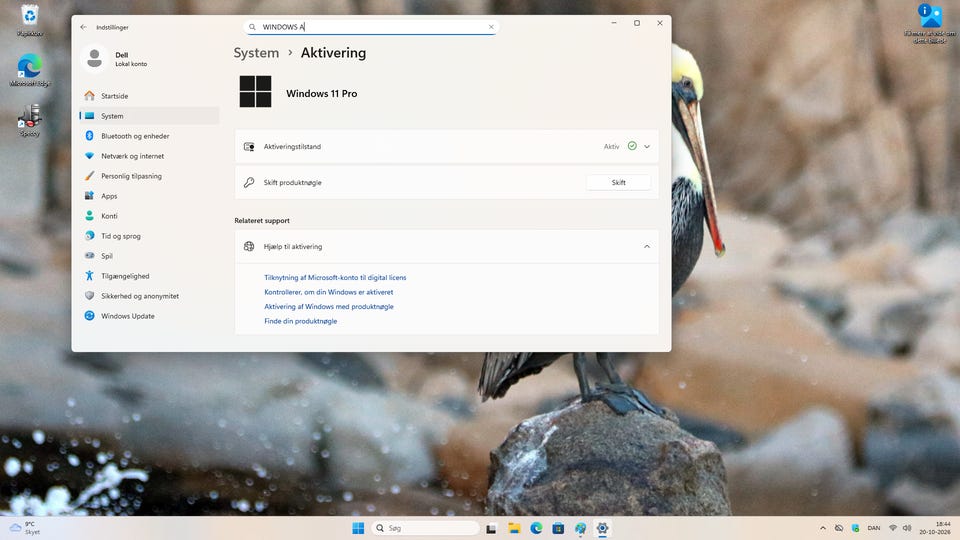Click the Aktiveringstilstand row icon
Image resolution: width=960 pixels, height=540 pixels.
249,146
